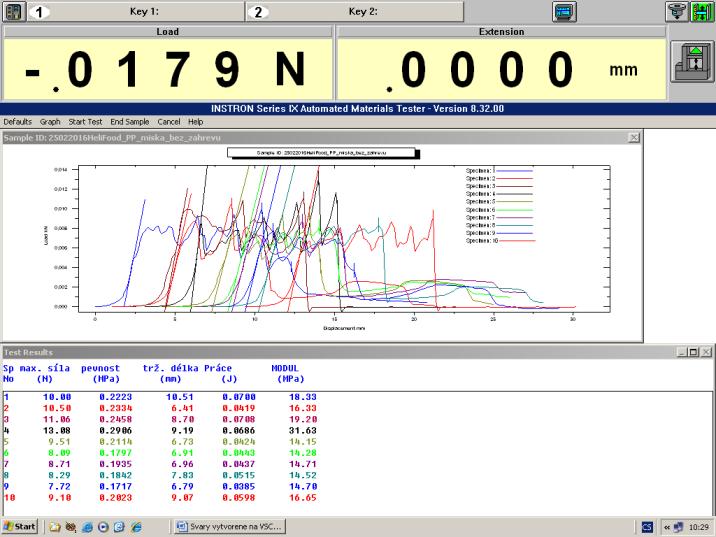Click Specimen 4 legend entry
716x537 pixels.
[x=499, y=194]
